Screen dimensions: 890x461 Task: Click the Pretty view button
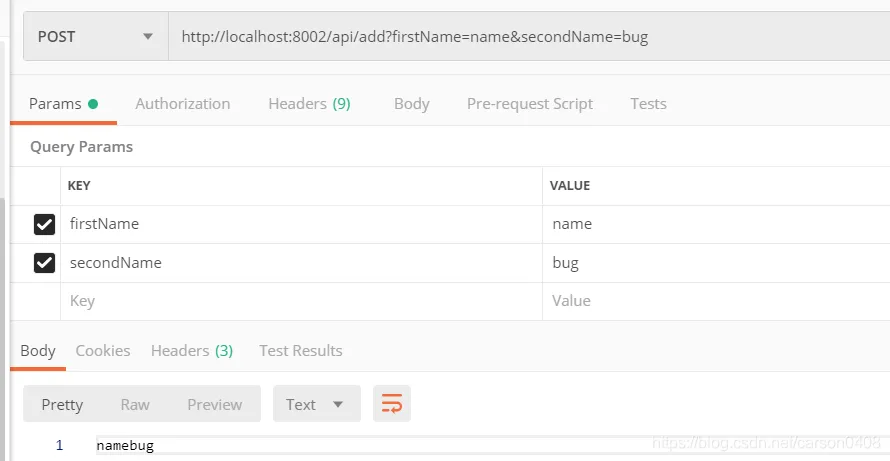click(62, 404)
